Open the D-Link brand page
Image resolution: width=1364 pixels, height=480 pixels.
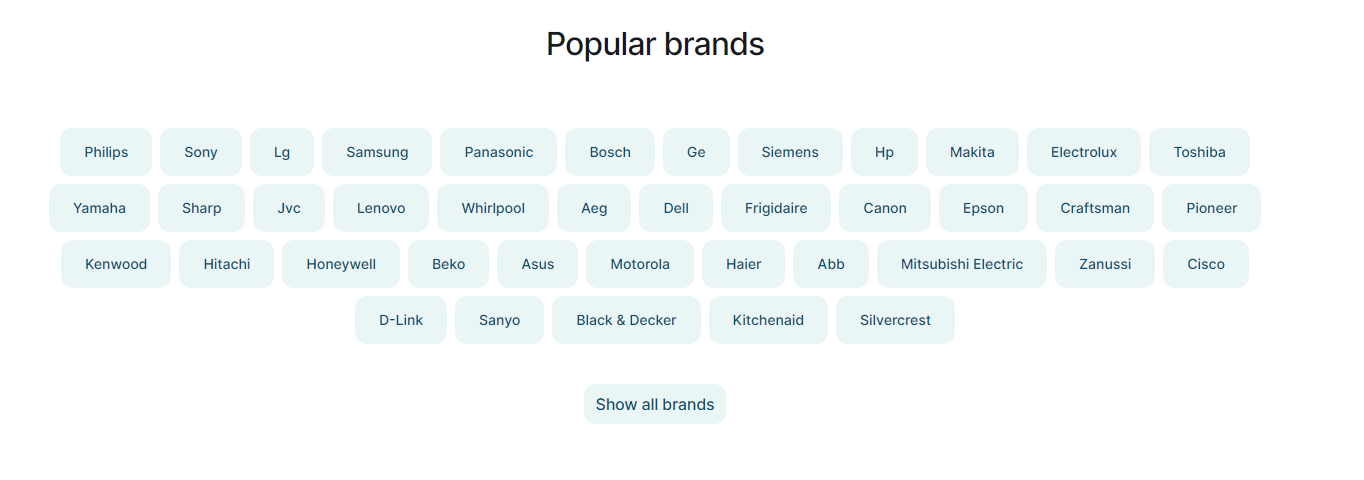(x=401, y=320)
